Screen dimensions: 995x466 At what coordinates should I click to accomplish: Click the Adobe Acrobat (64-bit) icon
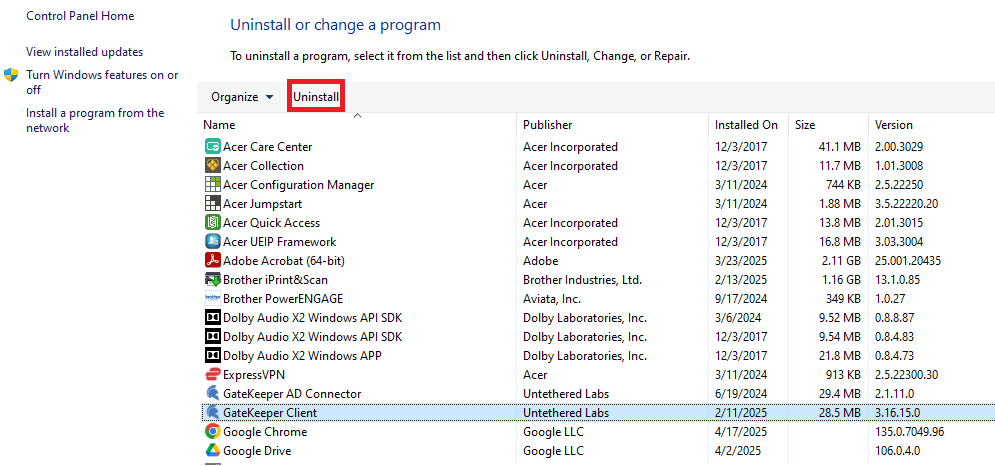tap(213, 260)
